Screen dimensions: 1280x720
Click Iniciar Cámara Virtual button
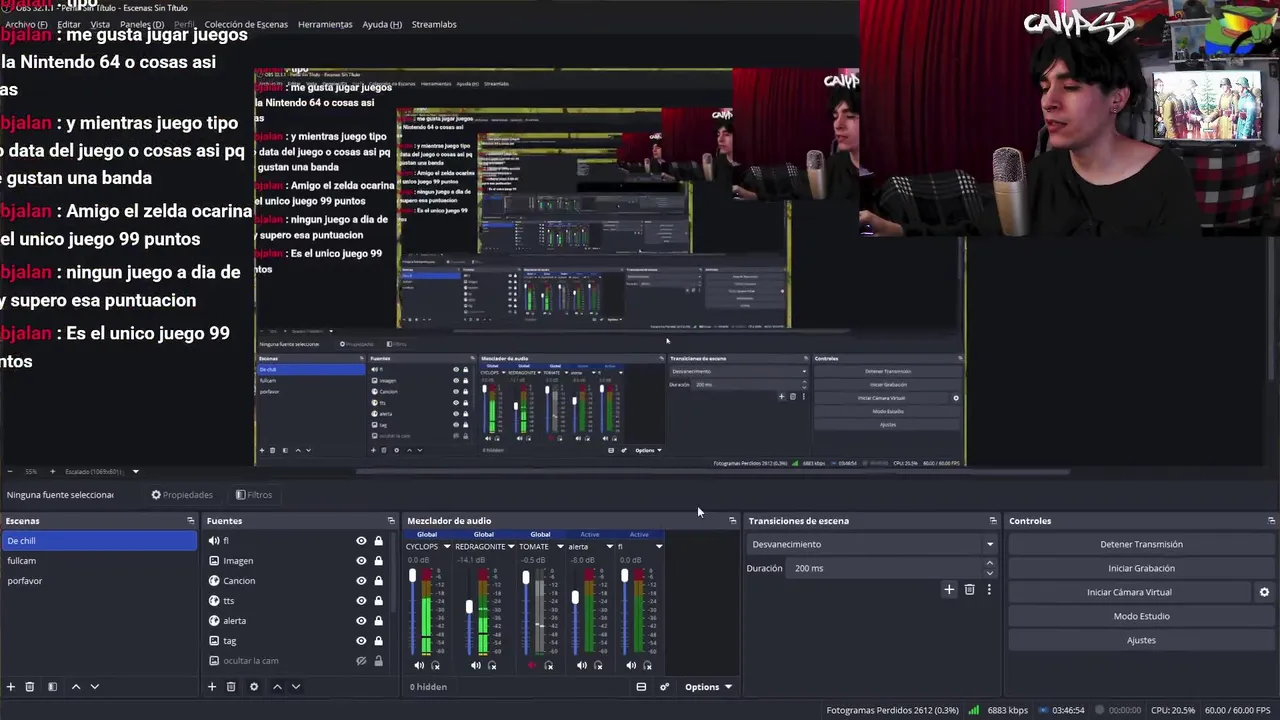(1129, 592)
